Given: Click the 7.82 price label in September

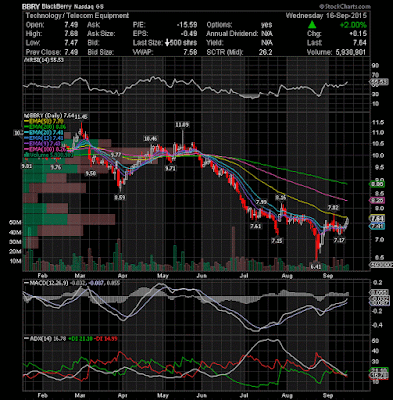Looking at the screenshot, I should [x=333, y=208].
